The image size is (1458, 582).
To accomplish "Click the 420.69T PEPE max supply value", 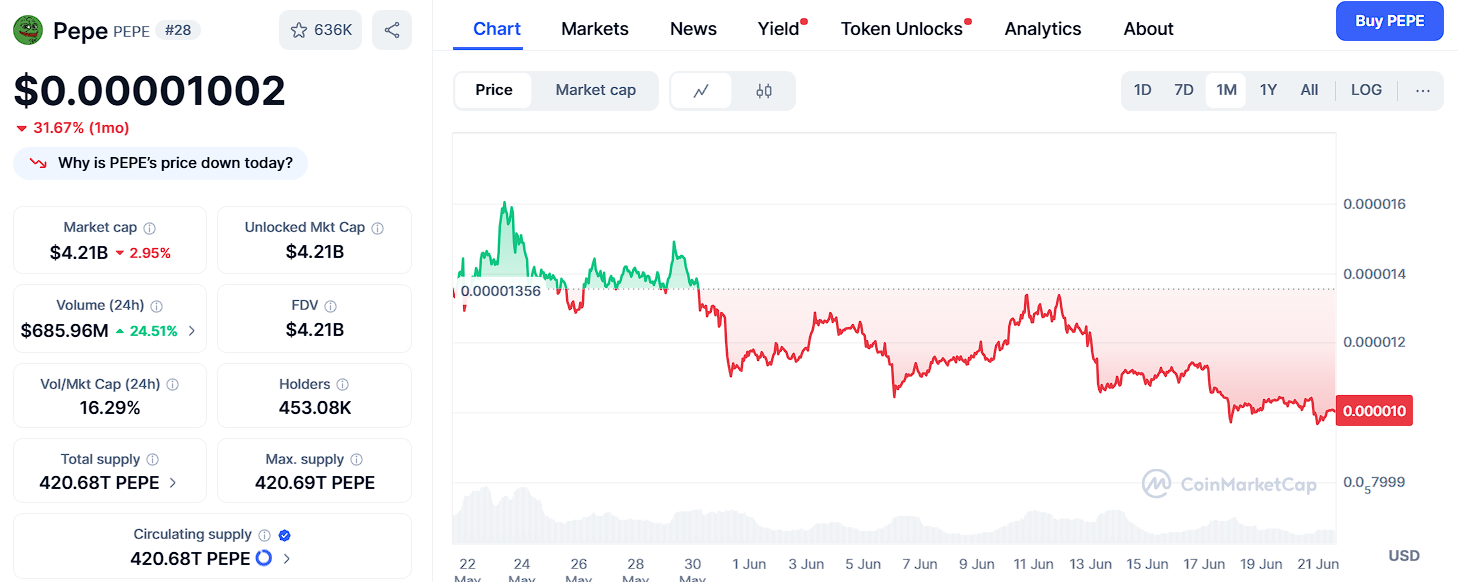I will point(315,483).
